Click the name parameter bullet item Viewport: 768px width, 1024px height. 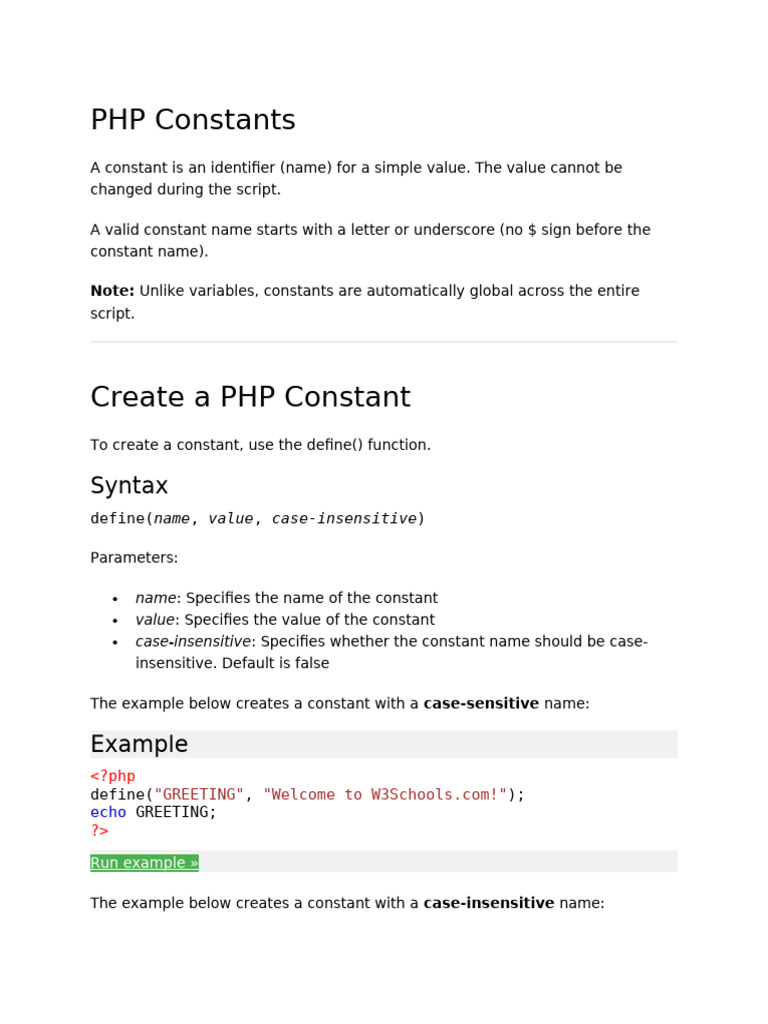[x=286, y=598]
